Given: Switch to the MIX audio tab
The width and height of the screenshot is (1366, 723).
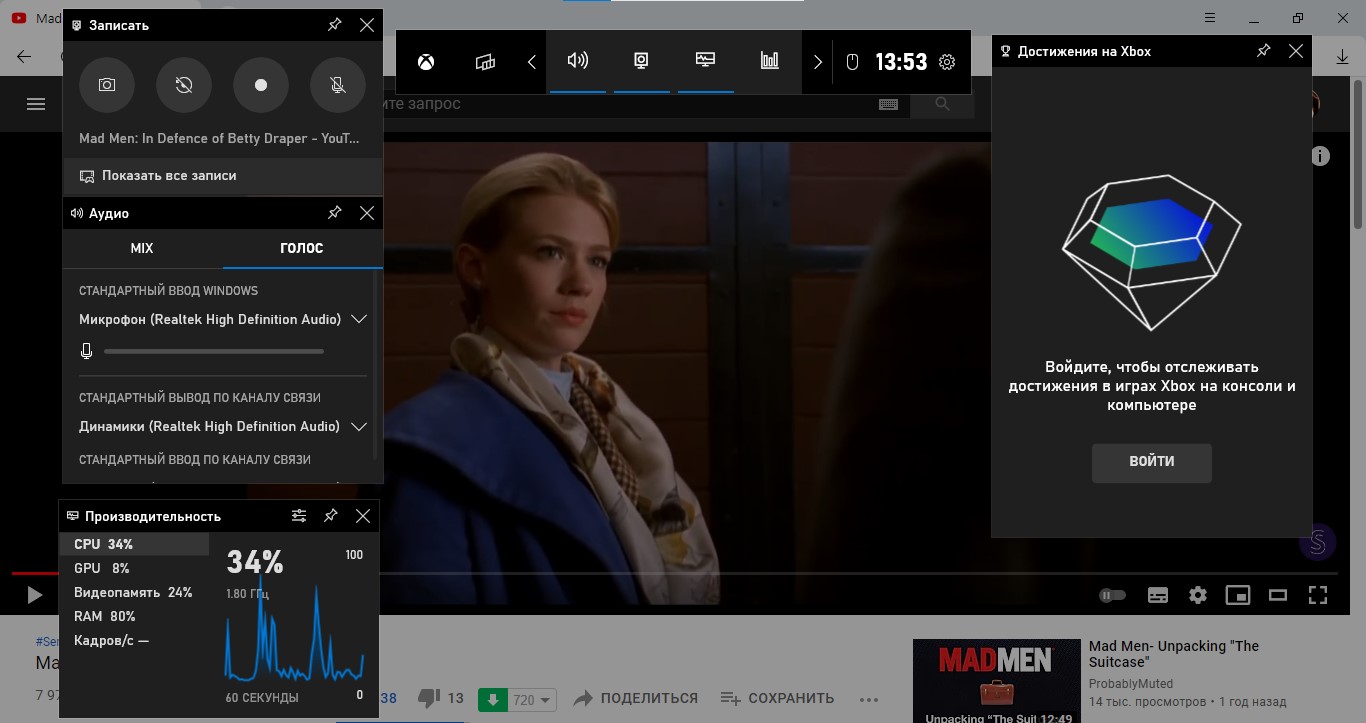Looking at the screenshot, I should [x=142, y=248].
